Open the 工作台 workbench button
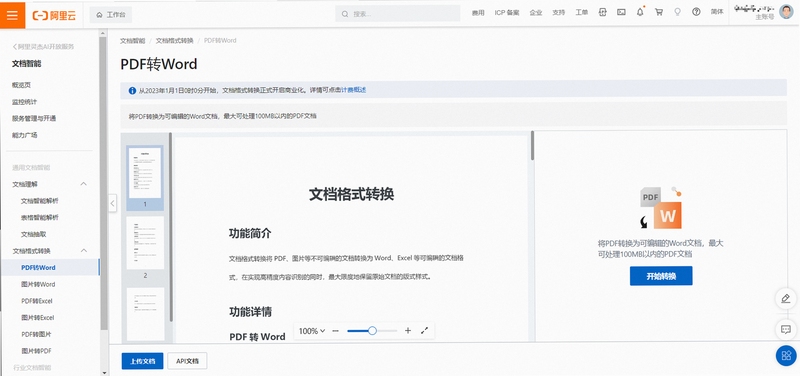 point(111,15)
